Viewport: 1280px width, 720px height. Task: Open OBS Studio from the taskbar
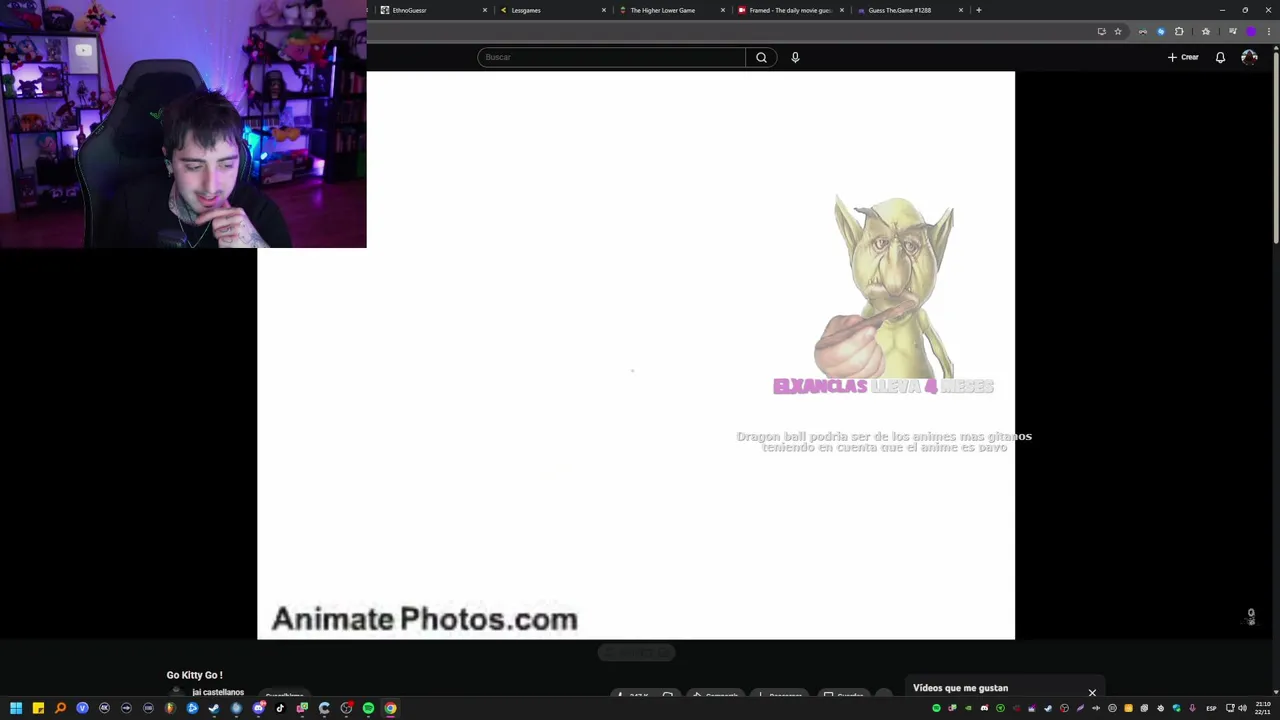(x=346, y=708)
